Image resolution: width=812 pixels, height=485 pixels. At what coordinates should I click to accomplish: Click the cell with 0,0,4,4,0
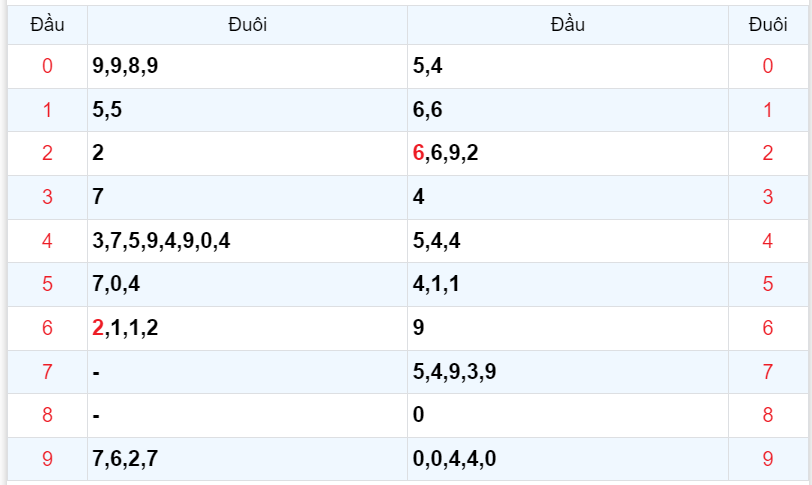coord(454,460)
